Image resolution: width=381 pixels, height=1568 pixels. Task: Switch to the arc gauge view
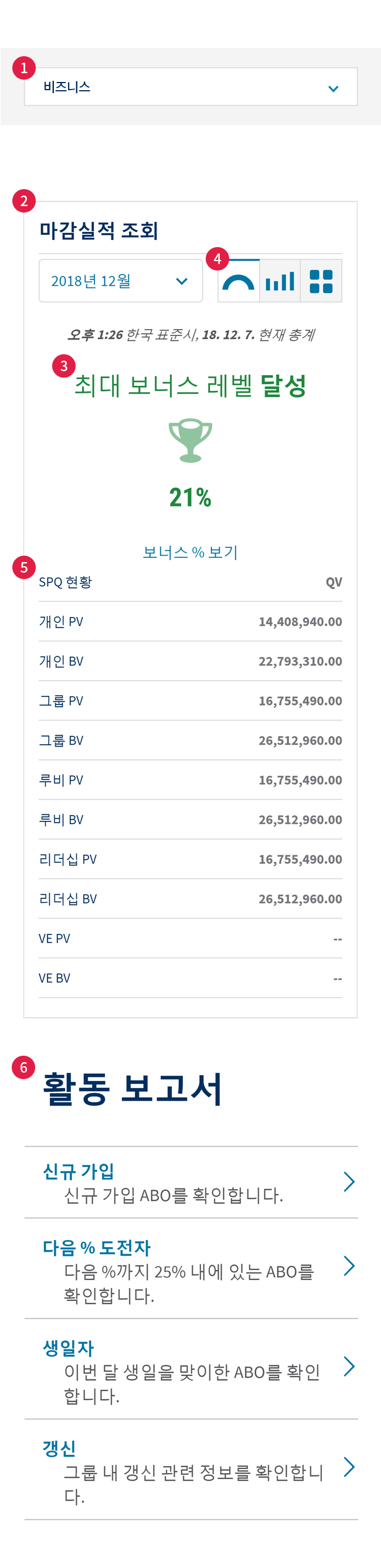point(239,281)
